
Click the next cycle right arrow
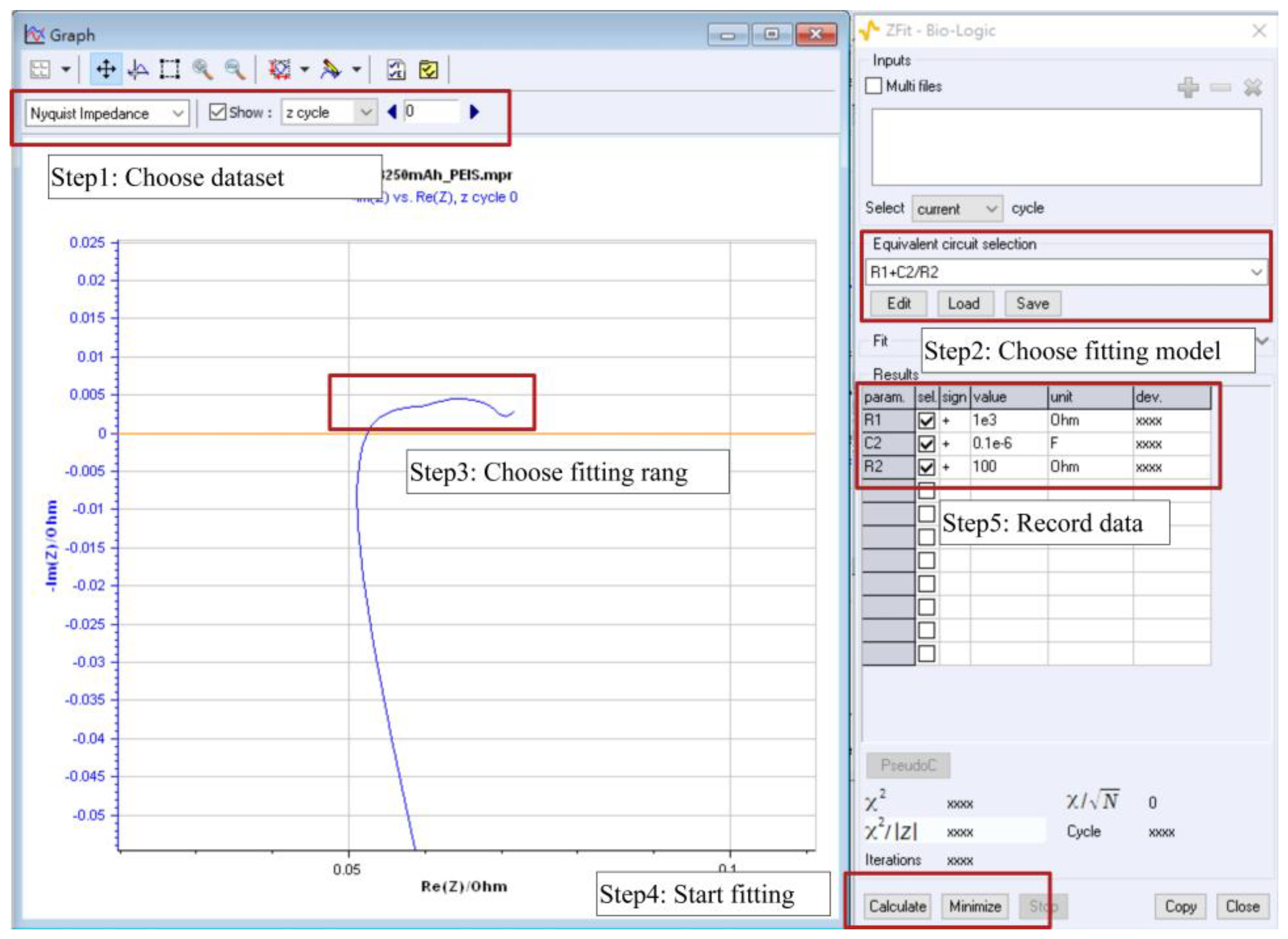pyautogui.click(x=475, y=112)
